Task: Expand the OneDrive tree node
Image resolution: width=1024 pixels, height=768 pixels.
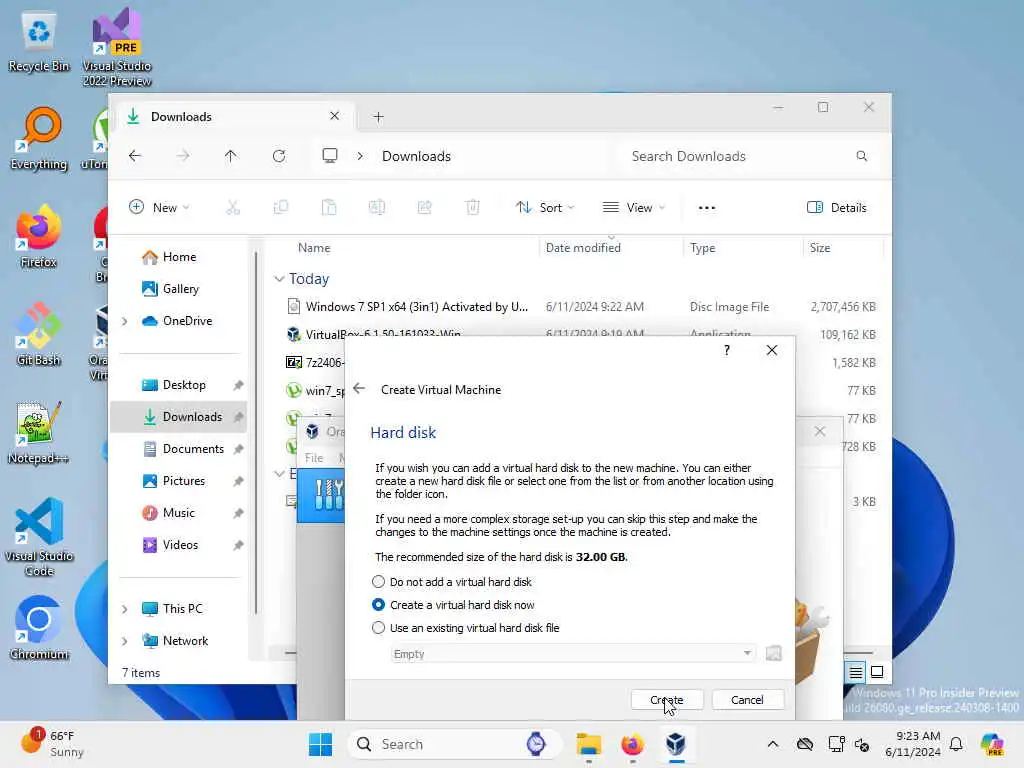Action: tap(125, 321)
